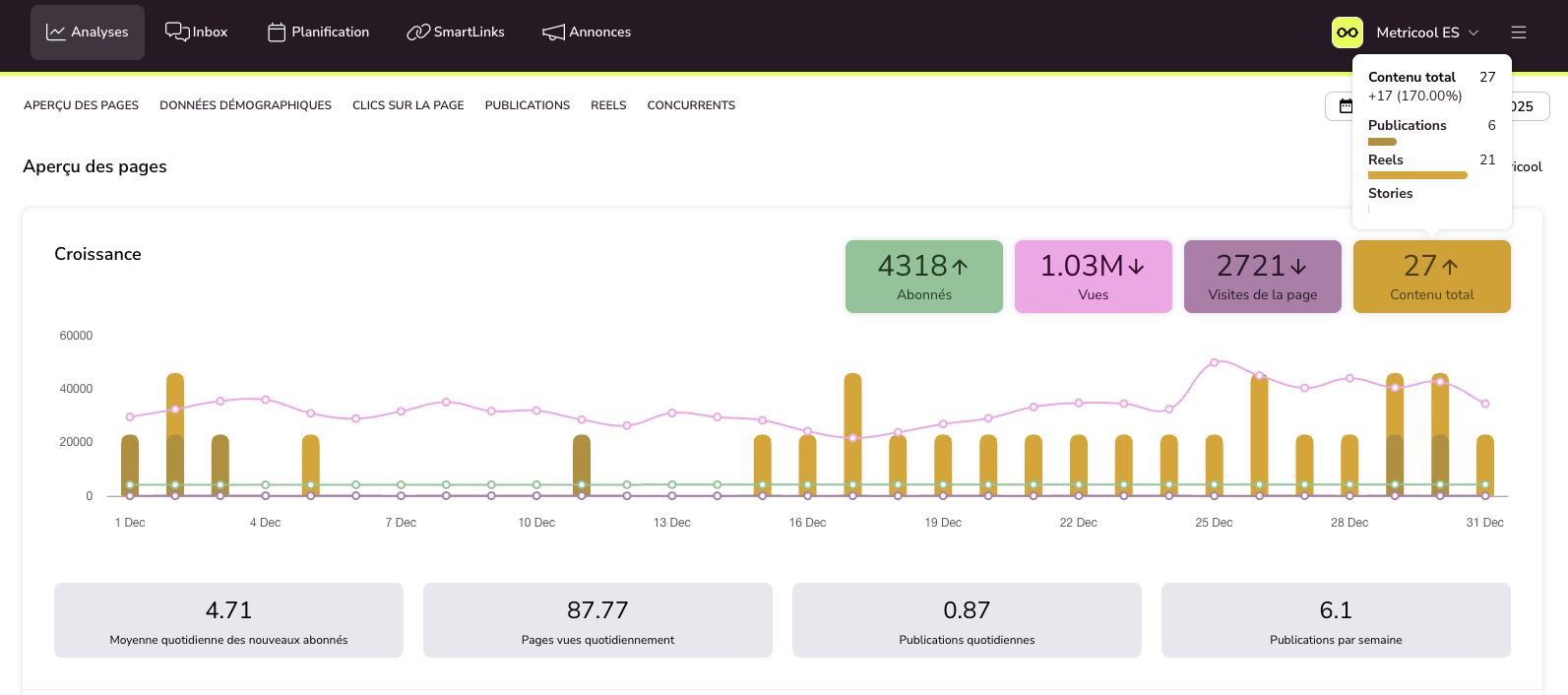Image resolution: width=1568 pixels, height=695 pixels.
Task: Click the 16 Dec tall golden bar
Action: (852, 434)
